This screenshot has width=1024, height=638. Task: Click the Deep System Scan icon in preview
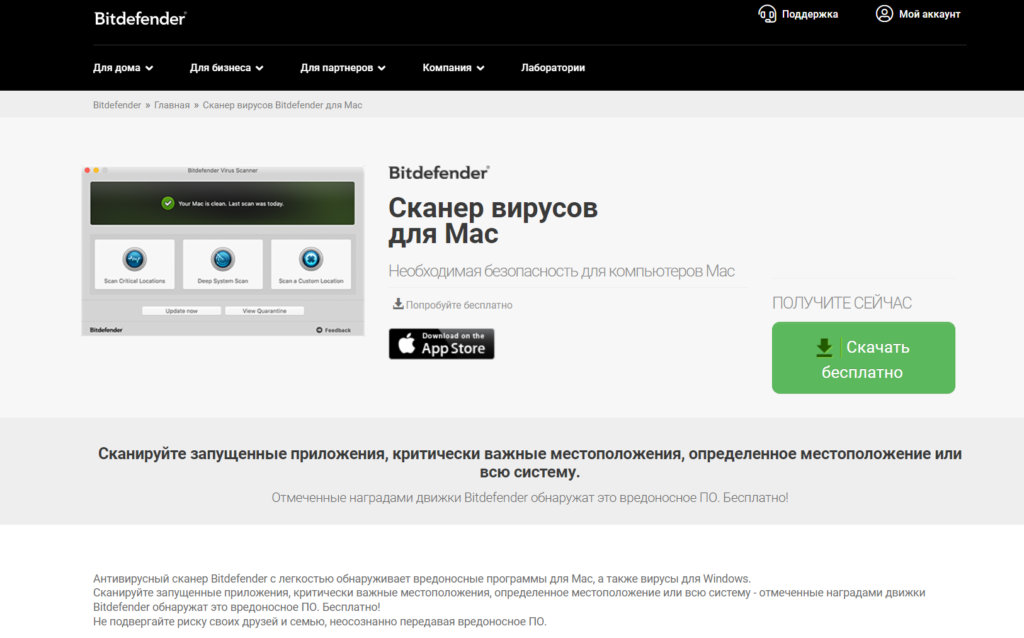click(x=223, y=259)
